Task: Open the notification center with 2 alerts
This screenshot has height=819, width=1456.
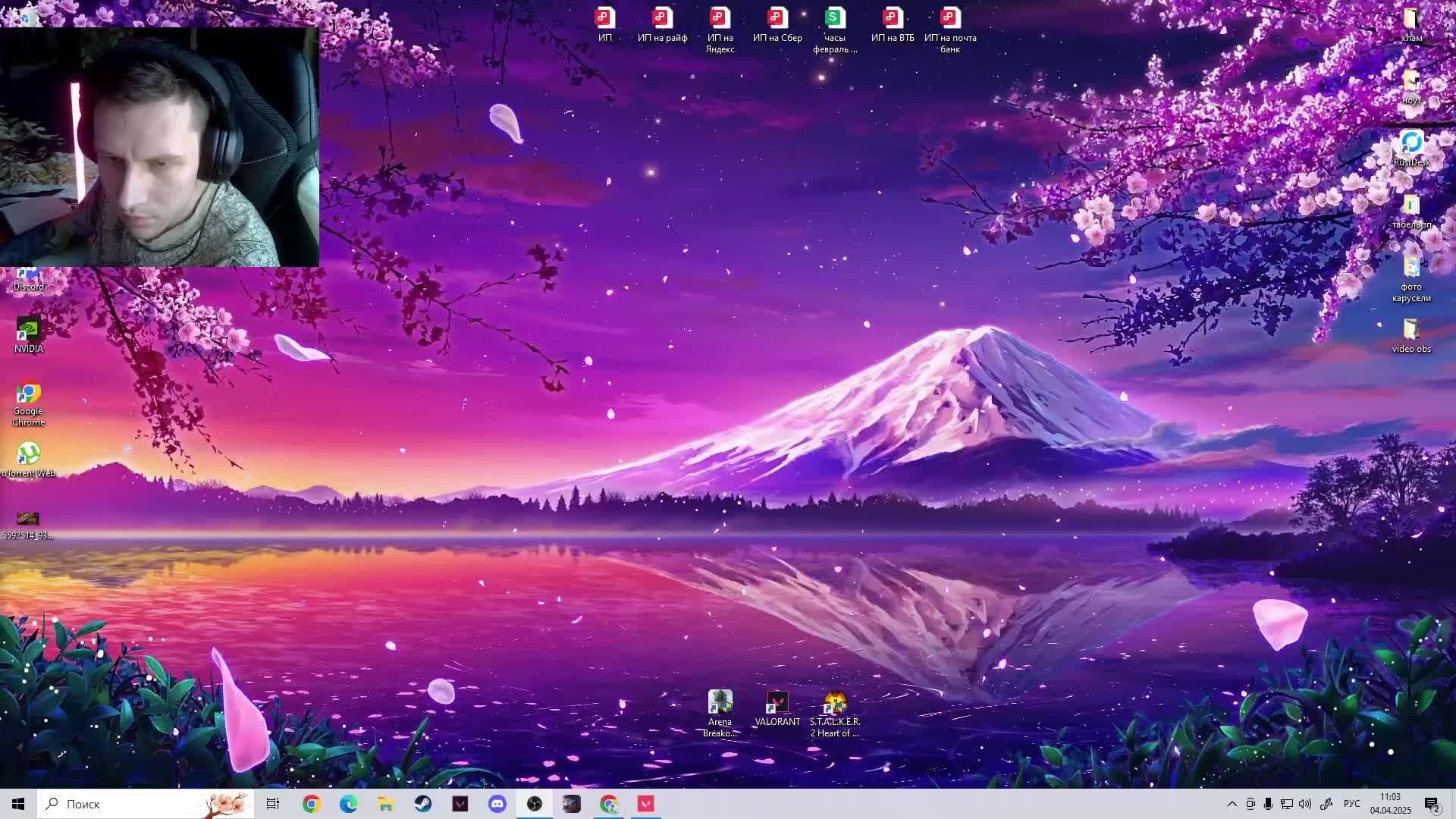Action: (x=1432, y=804)
